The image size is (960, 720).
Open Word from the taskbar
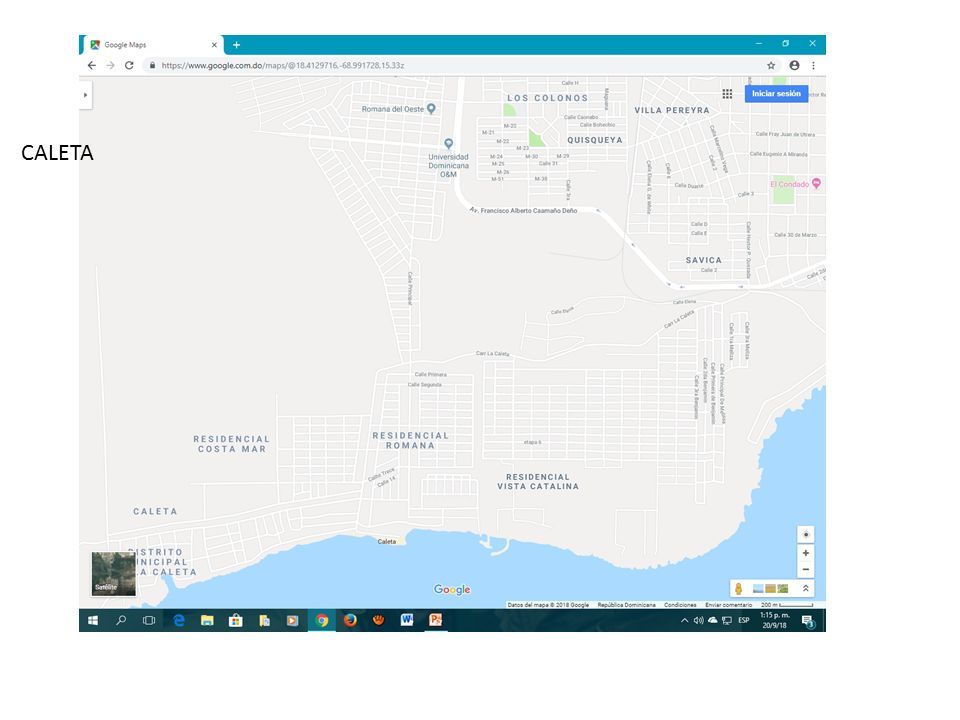pos(407,620)
